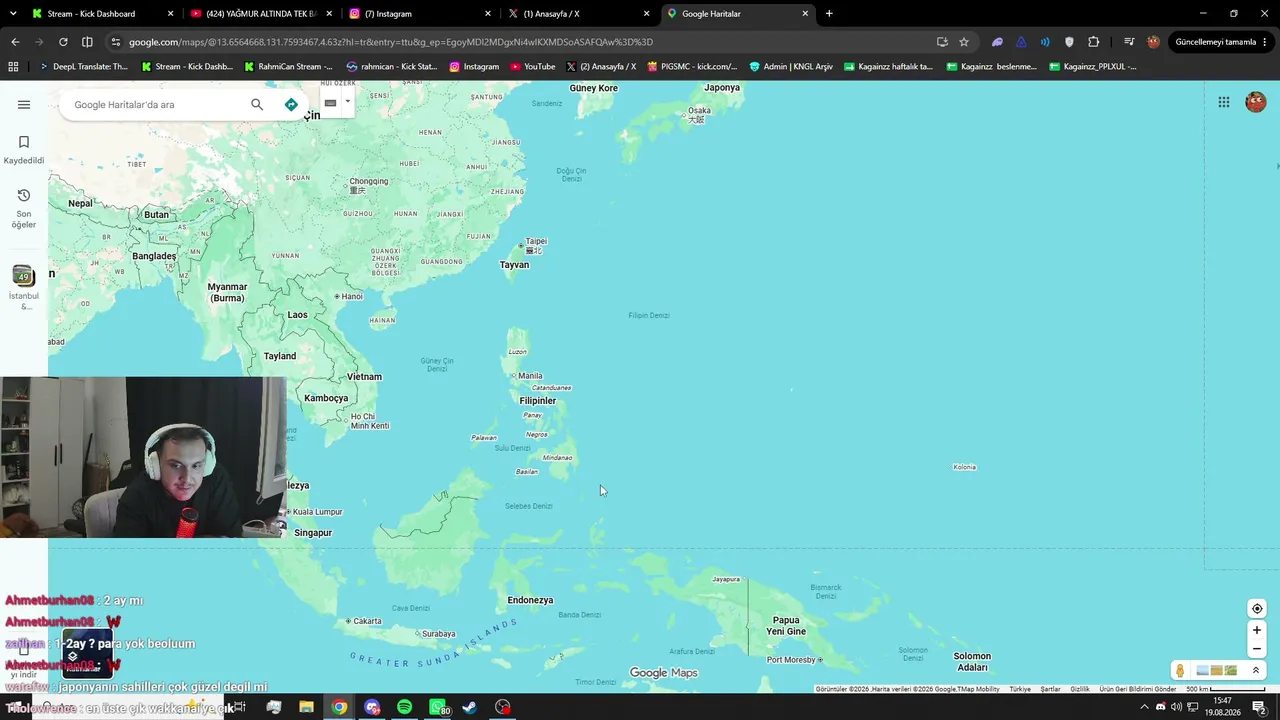Open Son öğeler recent items
The height and width of the screenshot is (720, 1280).
tap(24, 208)
